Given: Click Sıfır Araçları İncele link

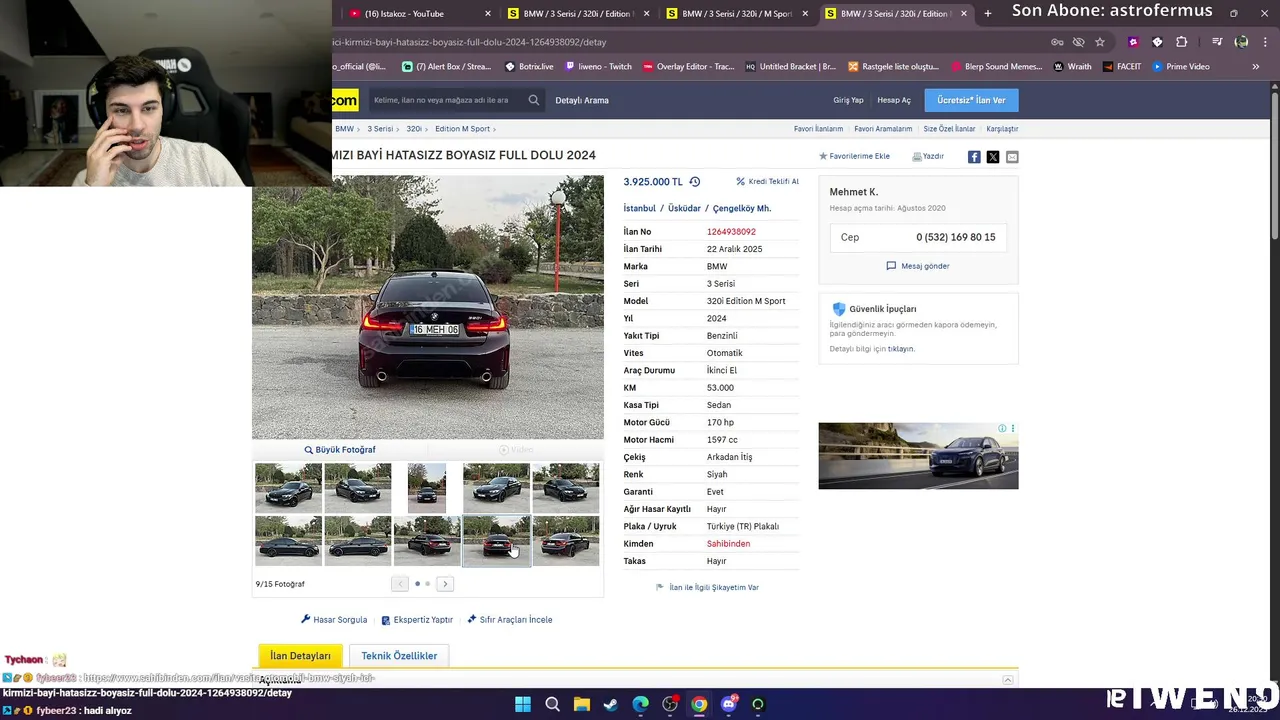Looking at the screenshot, I should (510, 620).
